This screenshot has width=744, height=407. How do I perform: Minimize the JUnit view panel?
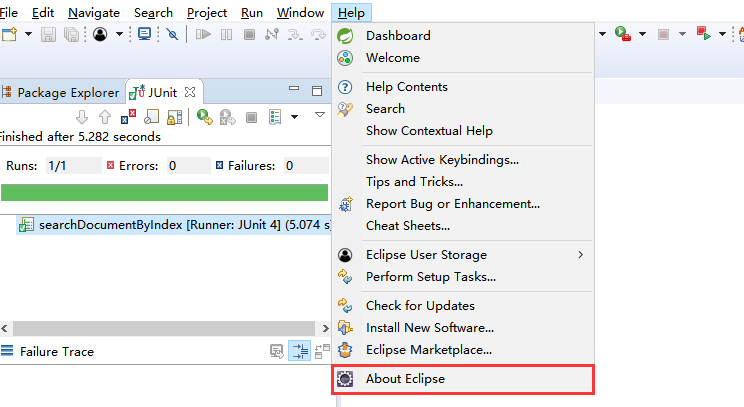pos(294,88)
